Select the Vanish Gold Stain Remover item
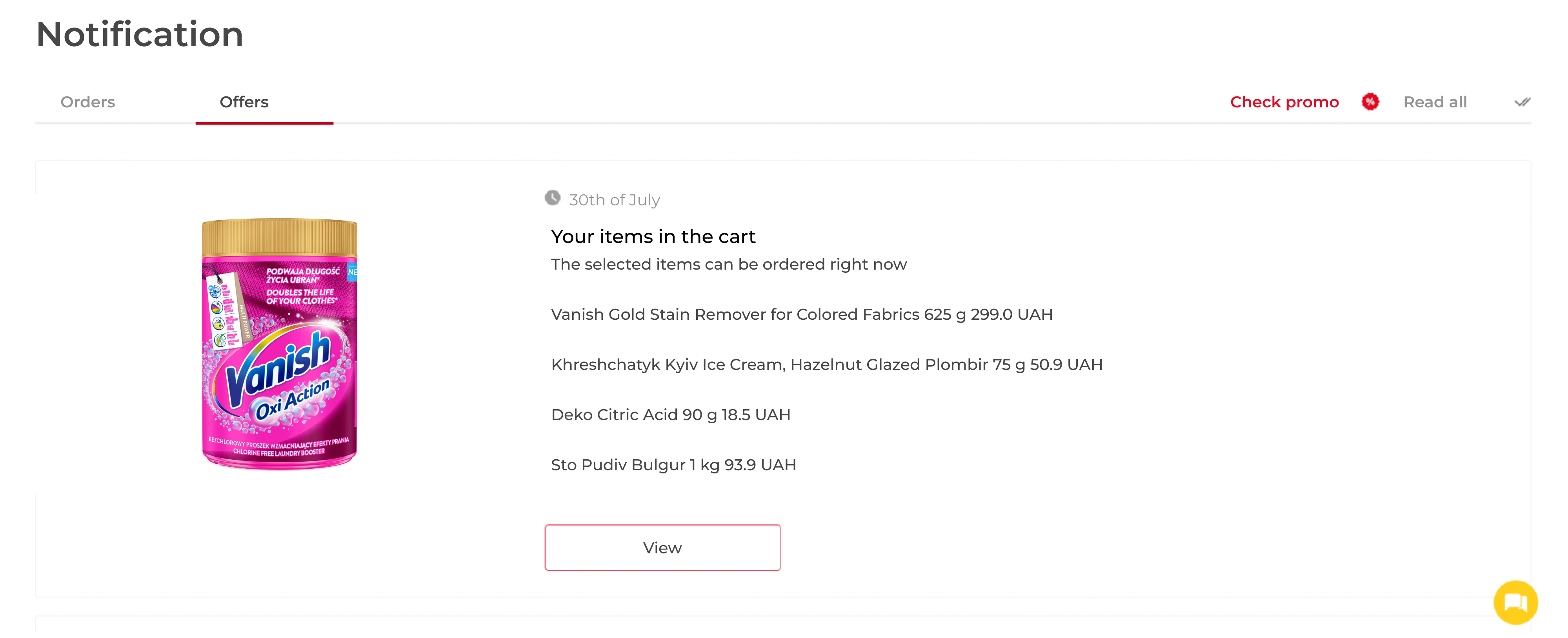The image size is (1568, 638). (801, 314)
